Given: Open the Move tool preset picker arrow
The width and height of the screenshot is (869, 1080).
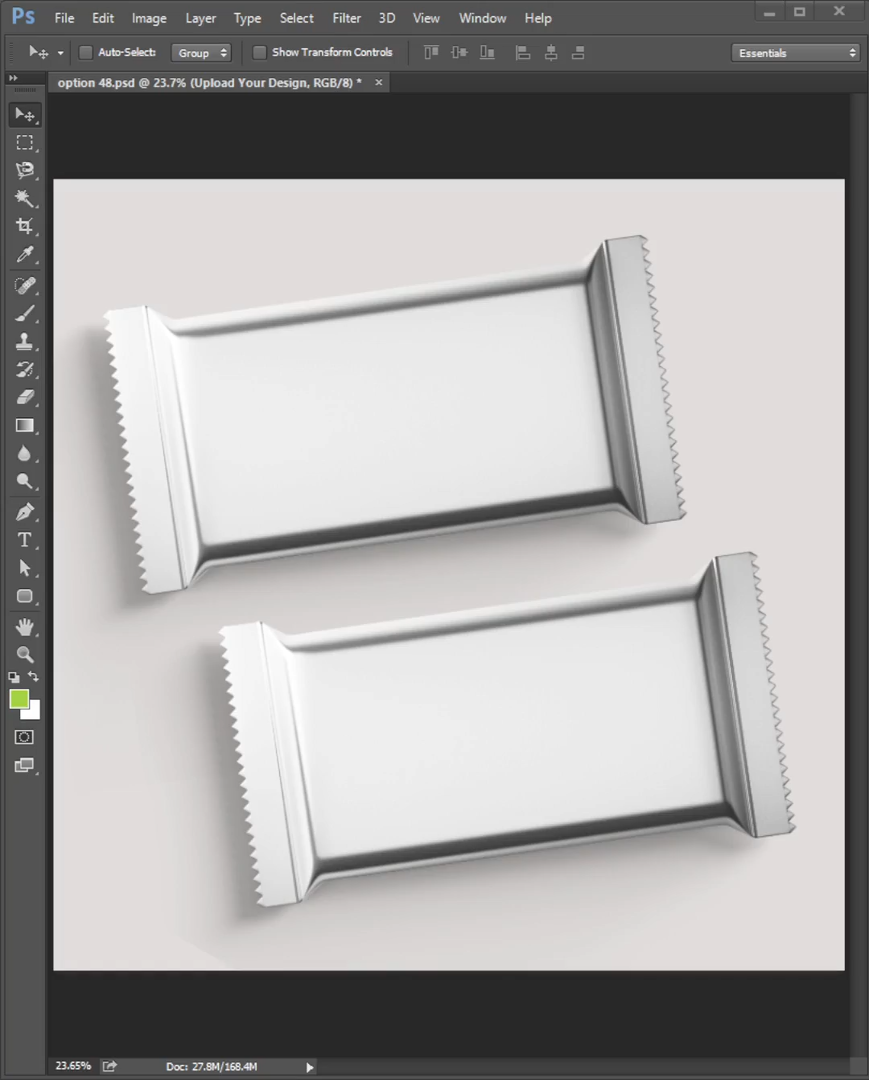Looking at the screenshot, I should (x=61, y=53).
